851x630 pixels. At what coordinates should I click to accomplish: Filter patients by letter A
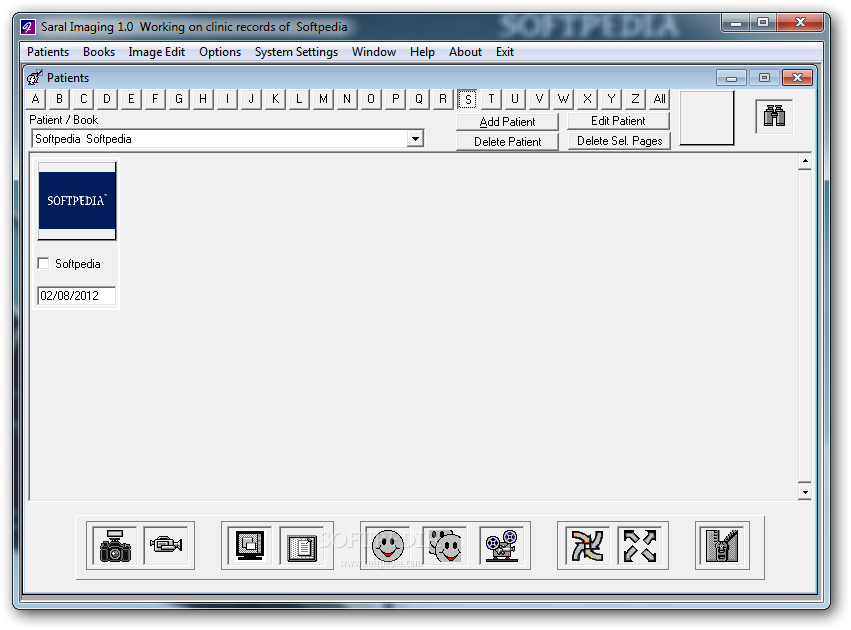pyautogui.click(x=35, y=99)
